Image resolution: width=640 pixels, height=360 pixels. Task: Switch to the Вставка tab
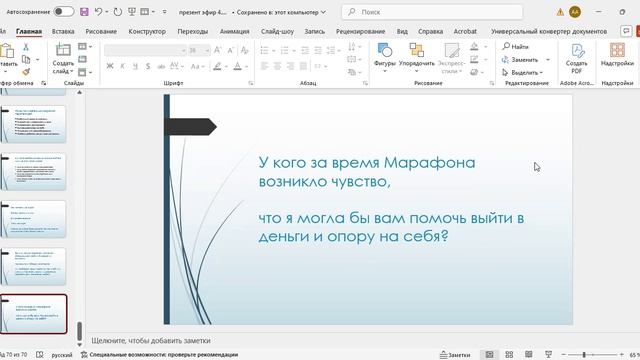pos(63,31)
